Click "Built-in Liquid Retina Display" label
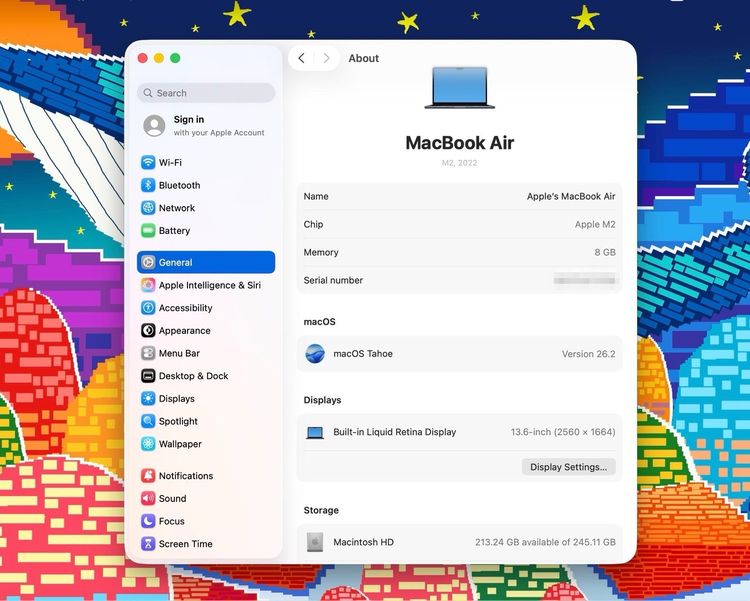750x601 pixels. click(x=395, y=432)
